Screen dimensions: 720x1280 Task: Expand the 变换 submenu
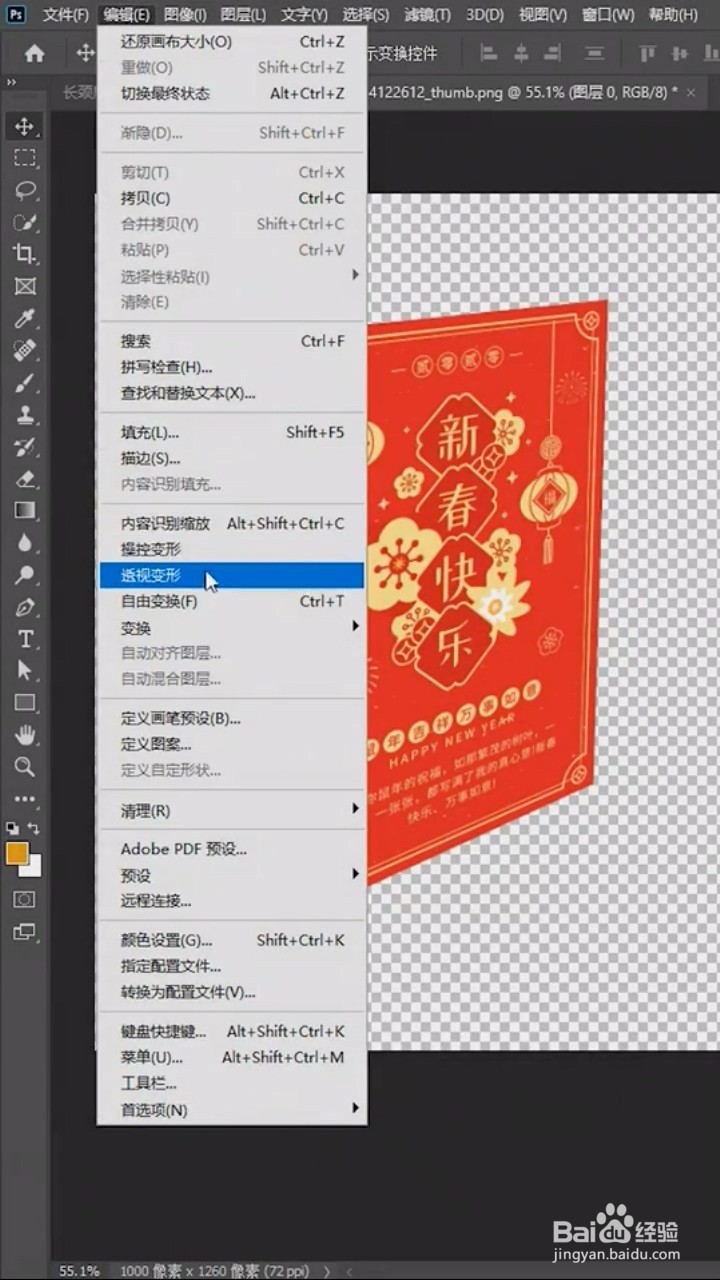click(x=355, y=627)
